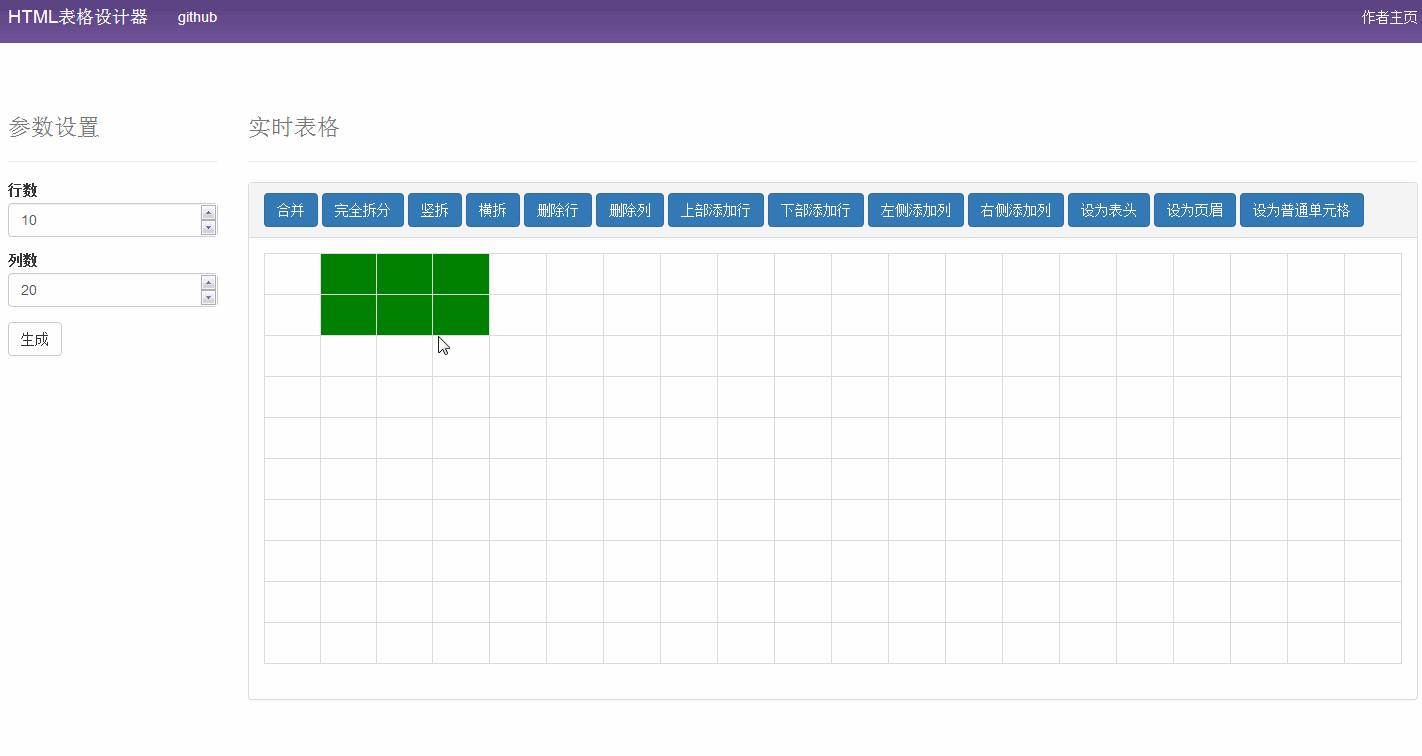Image resolution: width=1422 pixels, height=756 pixels.
Task: Click the HTML表格设计器 brand title
Action: [78, 17]
